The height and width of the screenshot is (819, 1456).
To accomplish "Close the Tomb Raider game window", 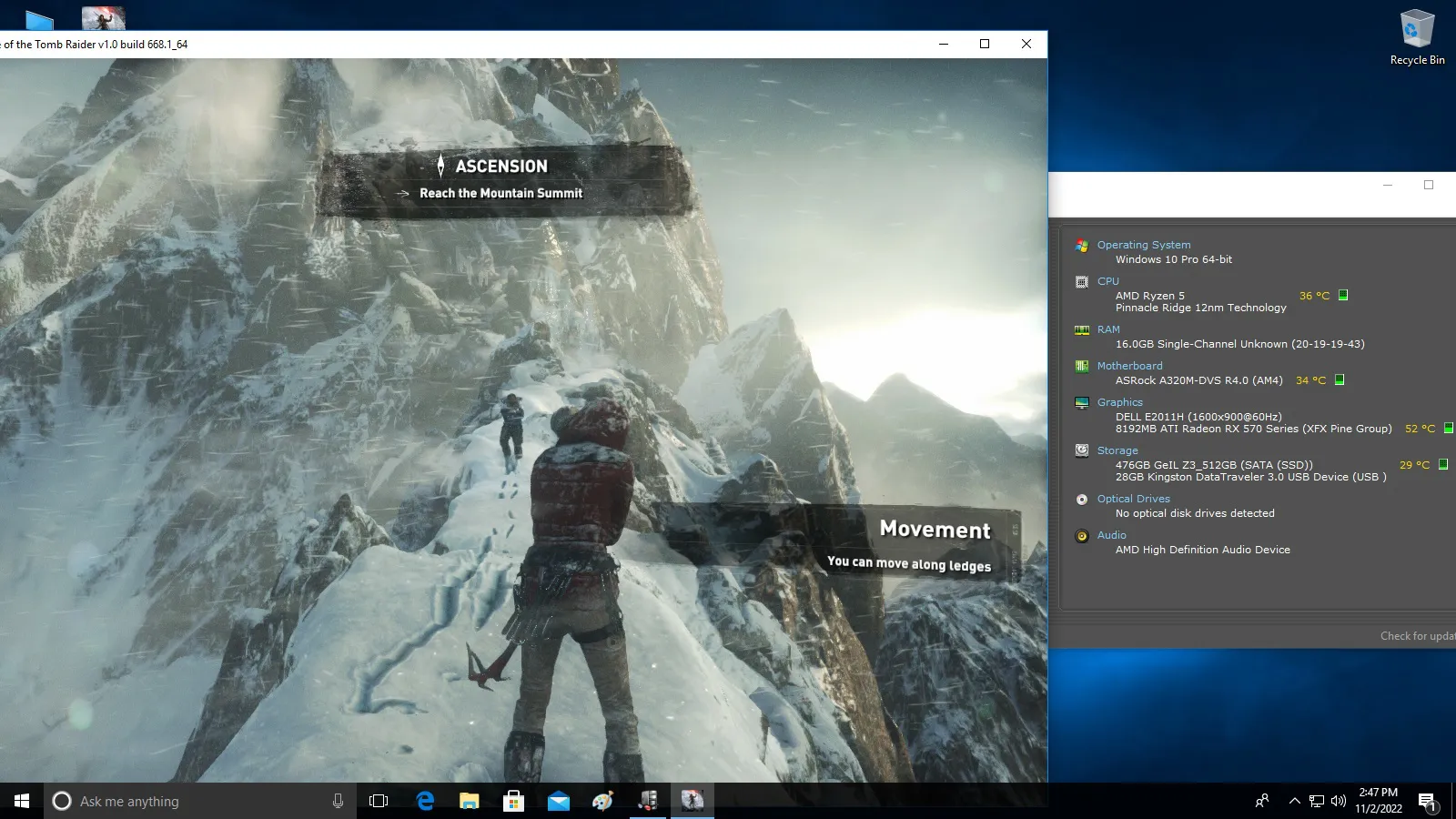I will tap(1026, 44).
